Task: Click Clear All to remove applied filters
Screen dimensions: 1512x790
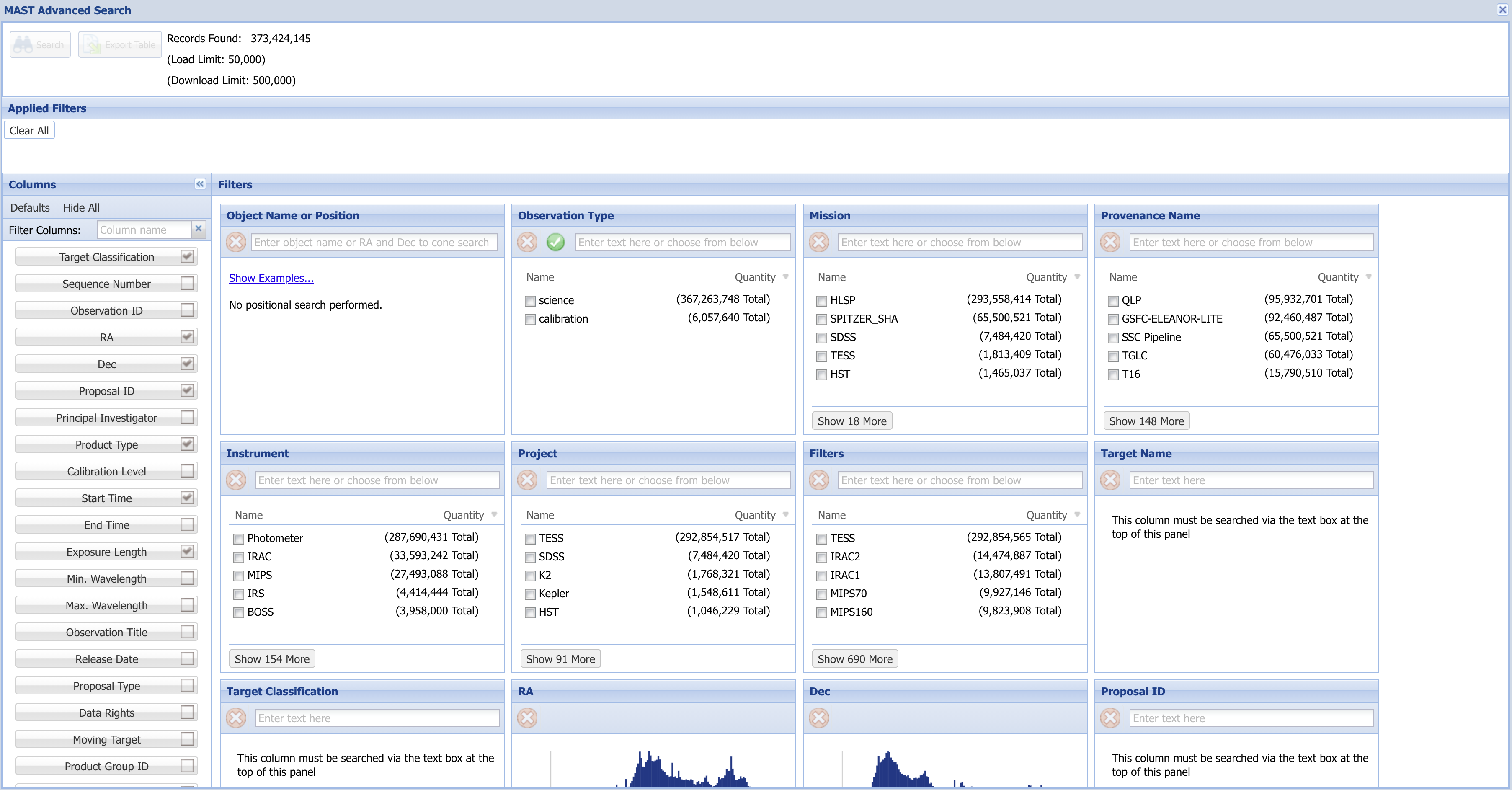Action: point(29,130)
